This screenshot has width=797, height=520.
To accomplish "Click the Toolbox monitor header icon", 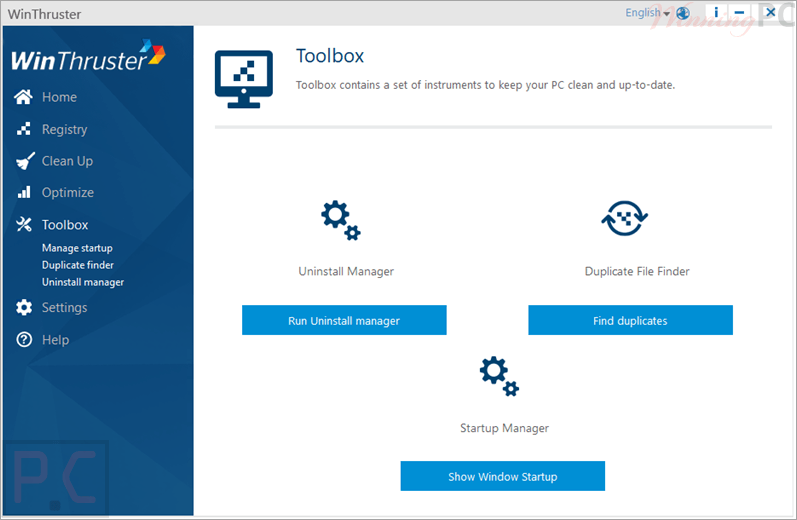I will [244, 79].
